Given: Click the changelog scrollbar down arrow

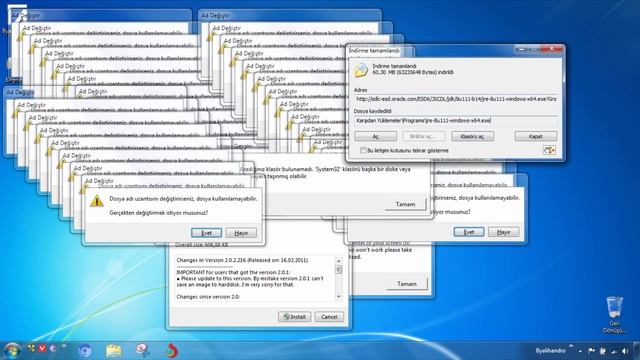Looking at the screenshot, I should (338, 297).
